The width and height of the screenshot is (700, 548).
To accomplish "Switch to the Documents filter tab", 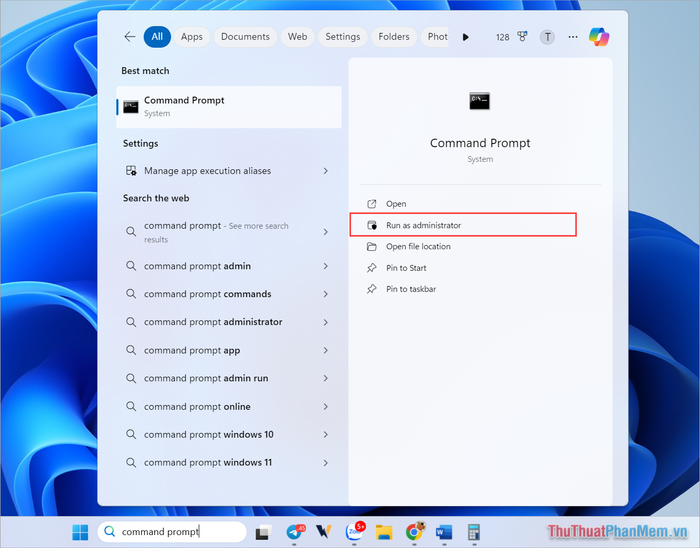I will pos(245,37).
